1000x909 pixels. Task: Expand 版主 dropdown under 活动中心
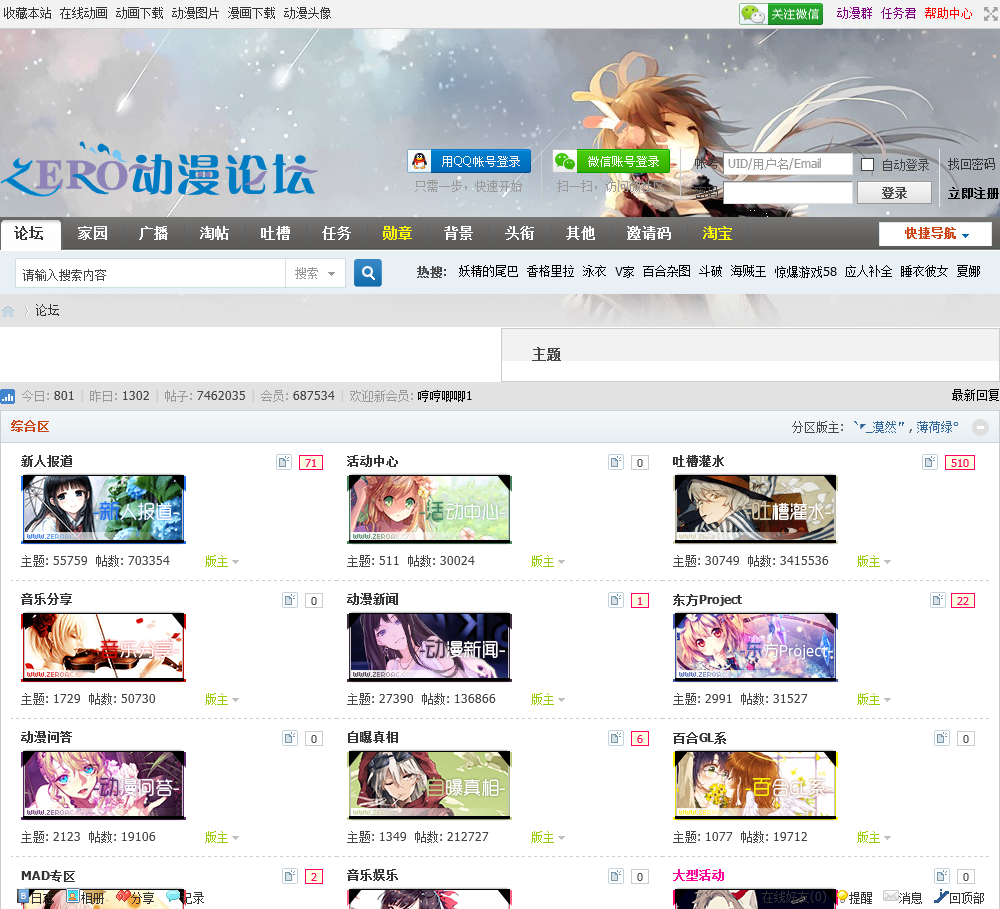click(547, 561)
